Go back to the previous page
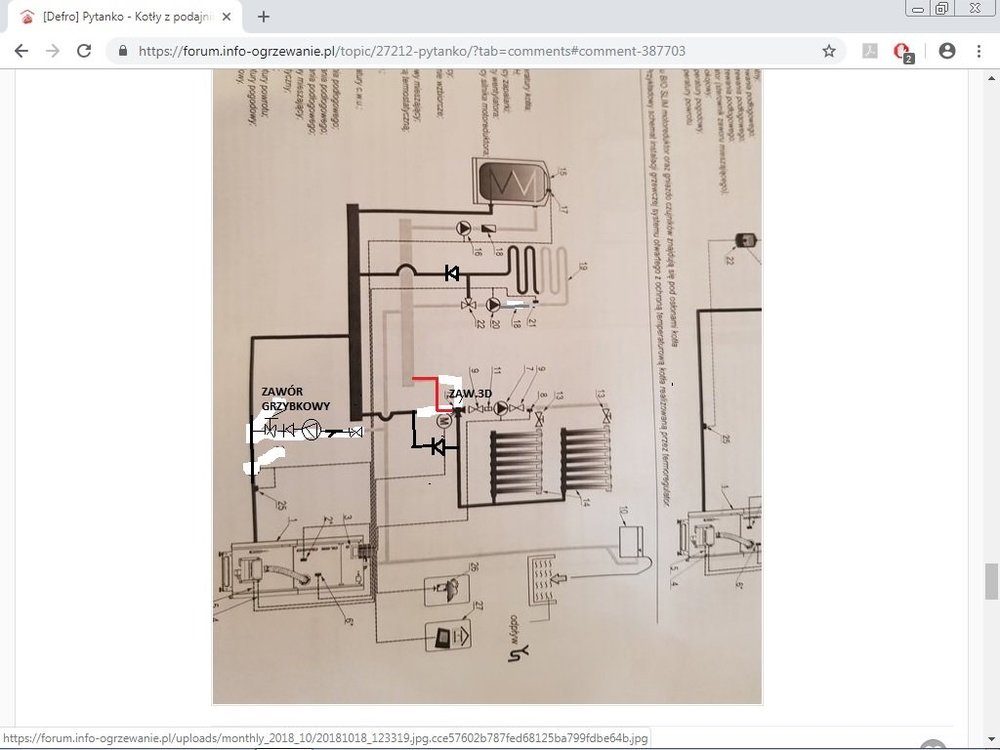The height and width of the screenshot is (750, 1000). (20, 51)
